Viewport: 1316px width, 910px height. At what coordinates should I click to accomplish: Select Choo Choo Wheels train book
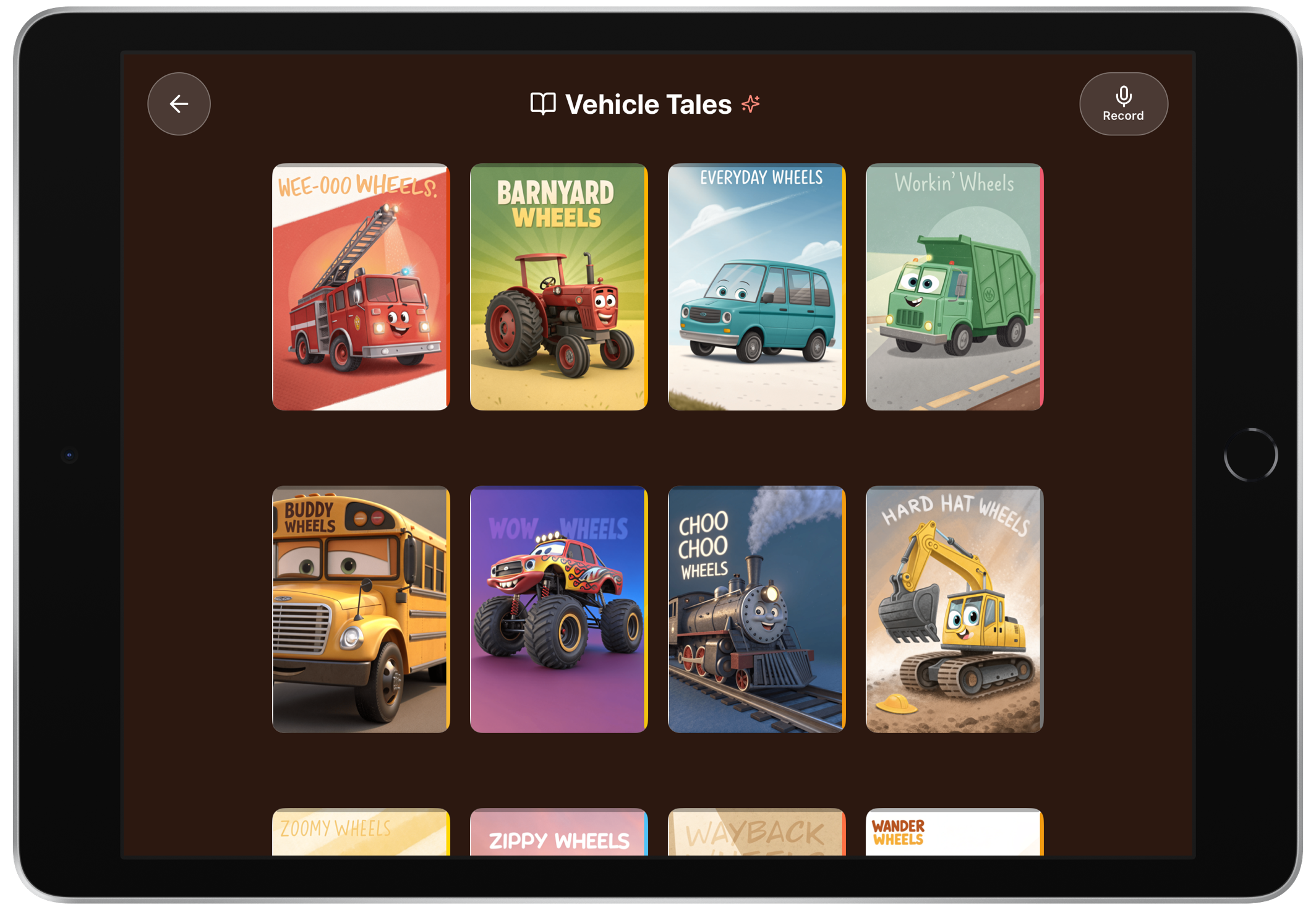tap(756, 610)
